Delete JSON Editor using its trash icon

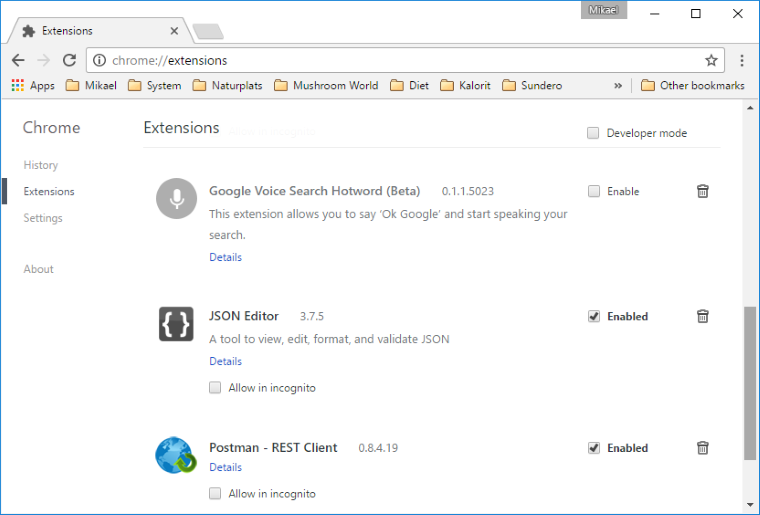point(702,316)
